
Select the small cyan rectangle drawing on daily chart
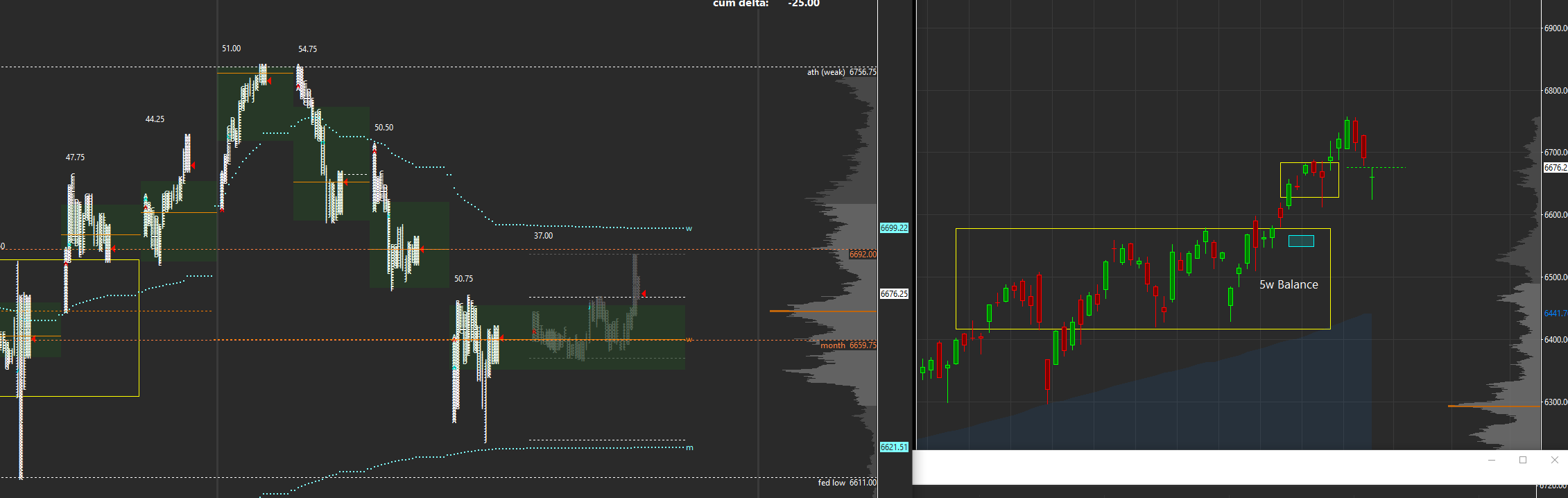(1301, 241)
